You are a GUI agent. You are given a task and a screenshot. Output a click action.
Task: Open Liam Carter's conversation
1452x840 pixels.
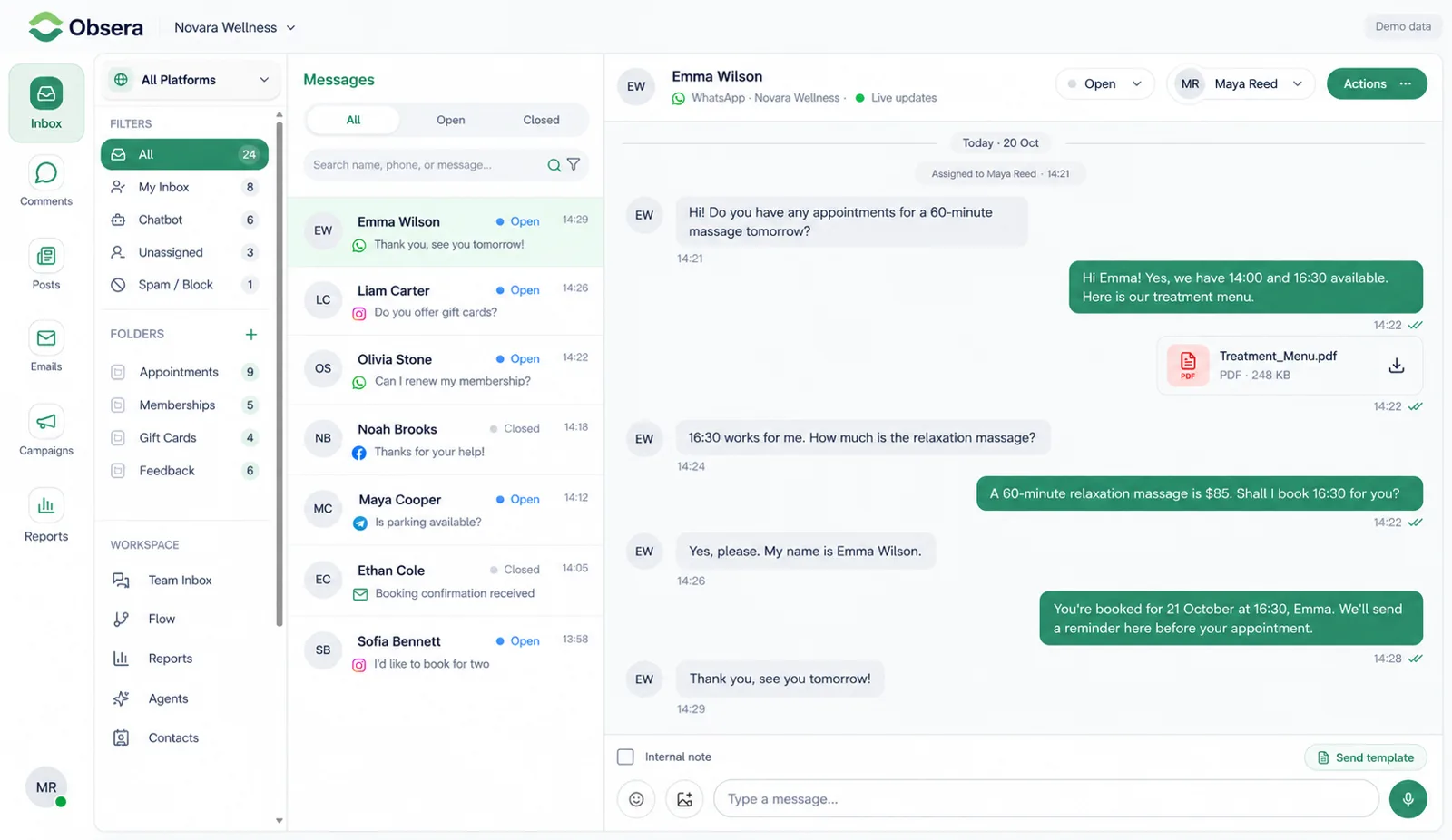click(446, 300)
